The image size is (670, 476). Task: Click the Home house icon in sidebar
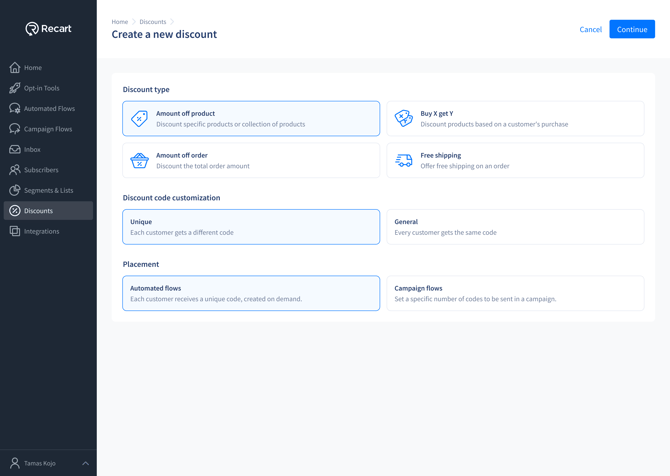click(x=15, y=68)
